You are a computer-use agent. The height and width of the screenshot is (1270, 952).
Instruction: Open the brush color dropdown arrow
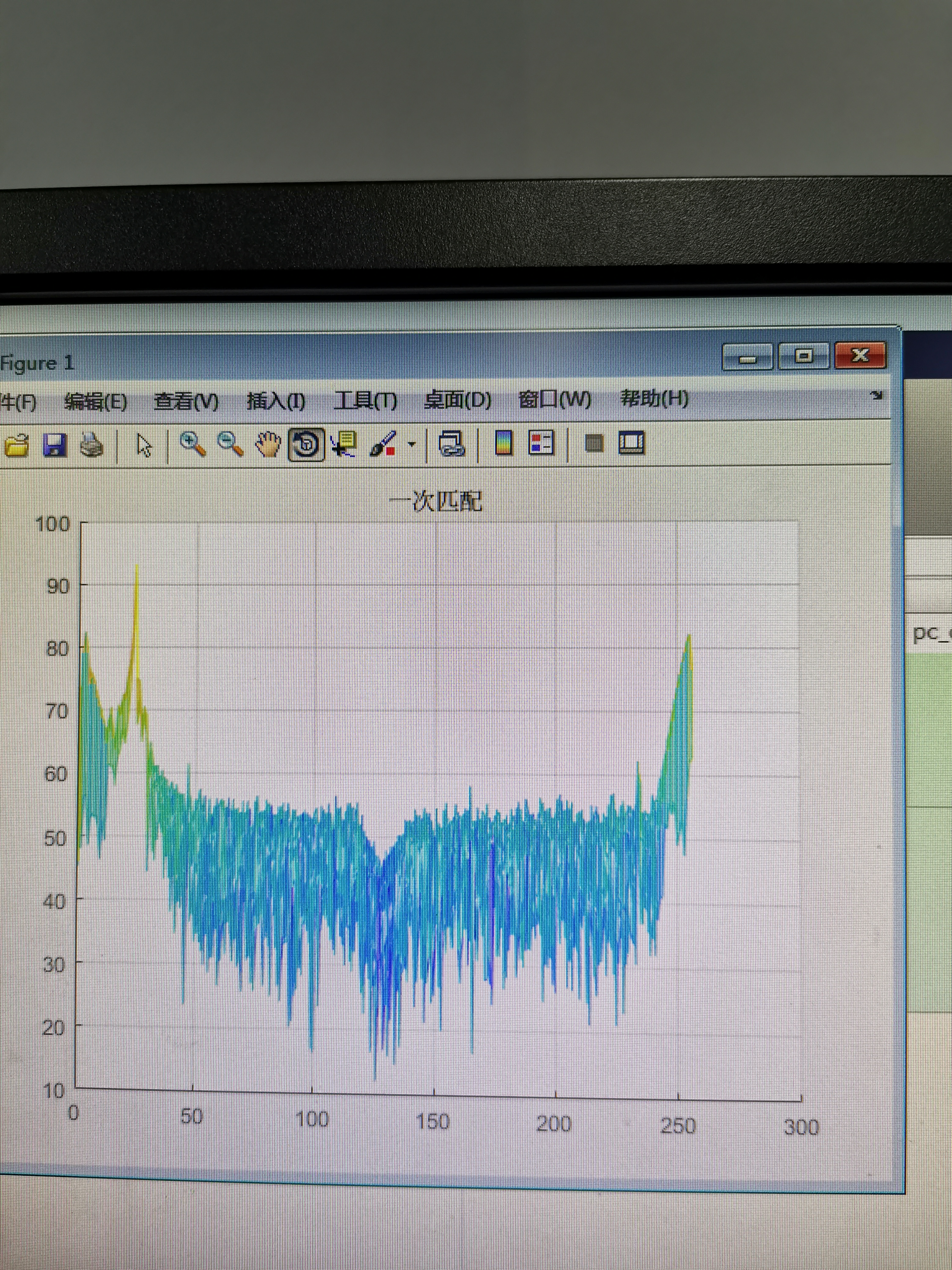(412, 444)
